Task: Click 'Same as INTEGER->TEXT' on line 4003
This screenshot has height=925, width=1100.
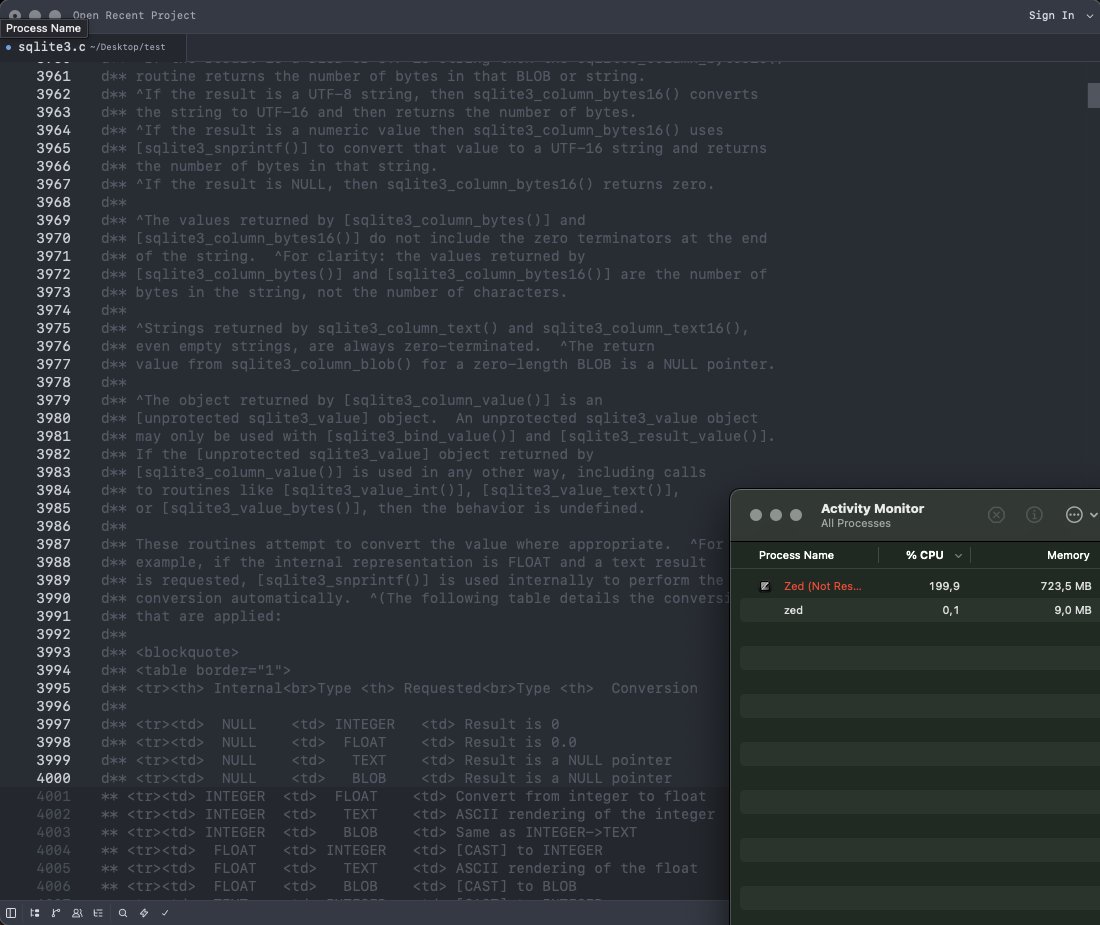Action: pyautogui.click(x=546, y=832)
